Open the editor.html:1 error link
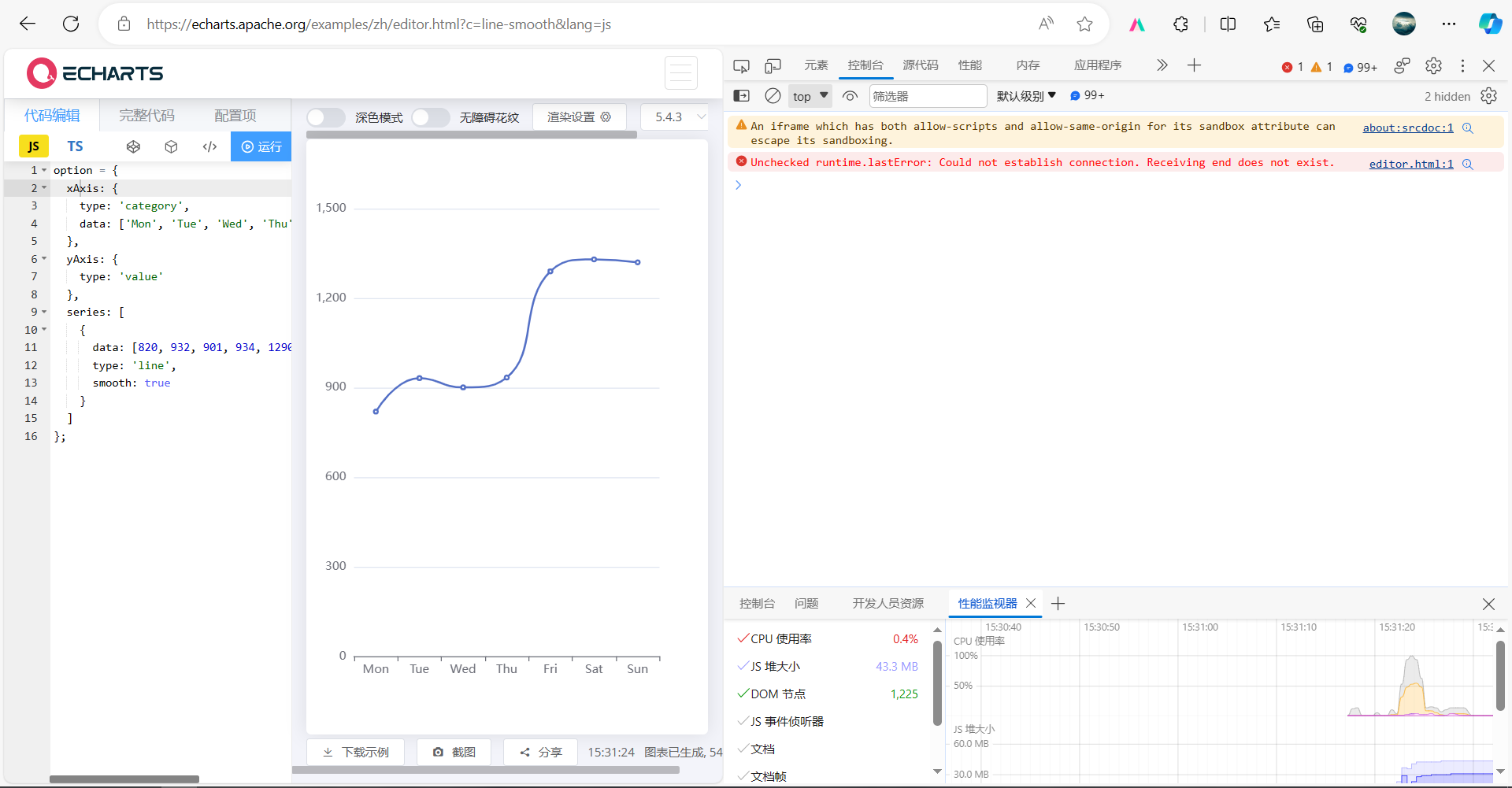Viewport: 1512px width, 788px height. point(1410,164)
